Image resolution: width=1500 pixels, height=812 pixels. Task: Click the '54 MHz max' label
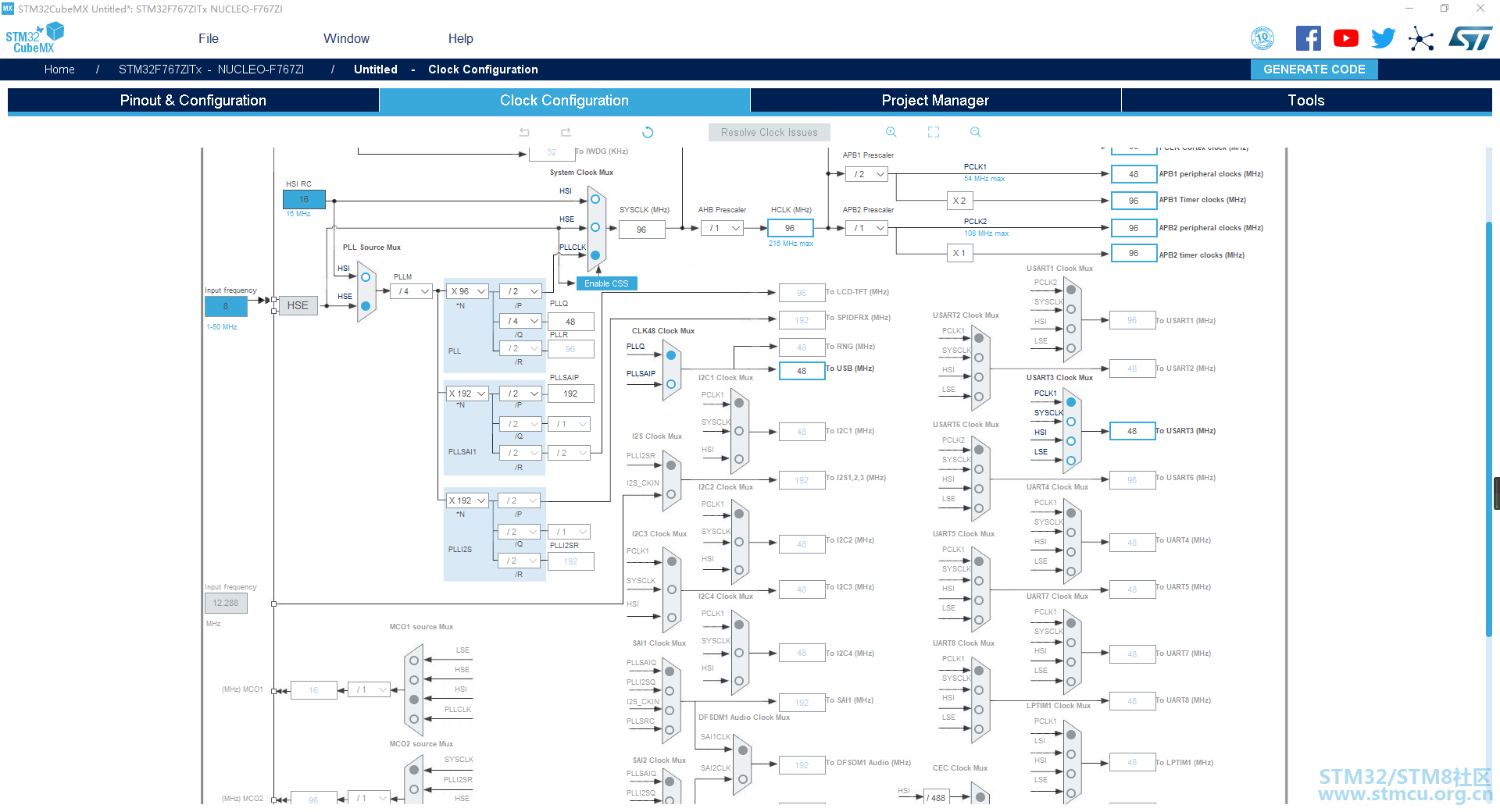(x=984, y=179)
